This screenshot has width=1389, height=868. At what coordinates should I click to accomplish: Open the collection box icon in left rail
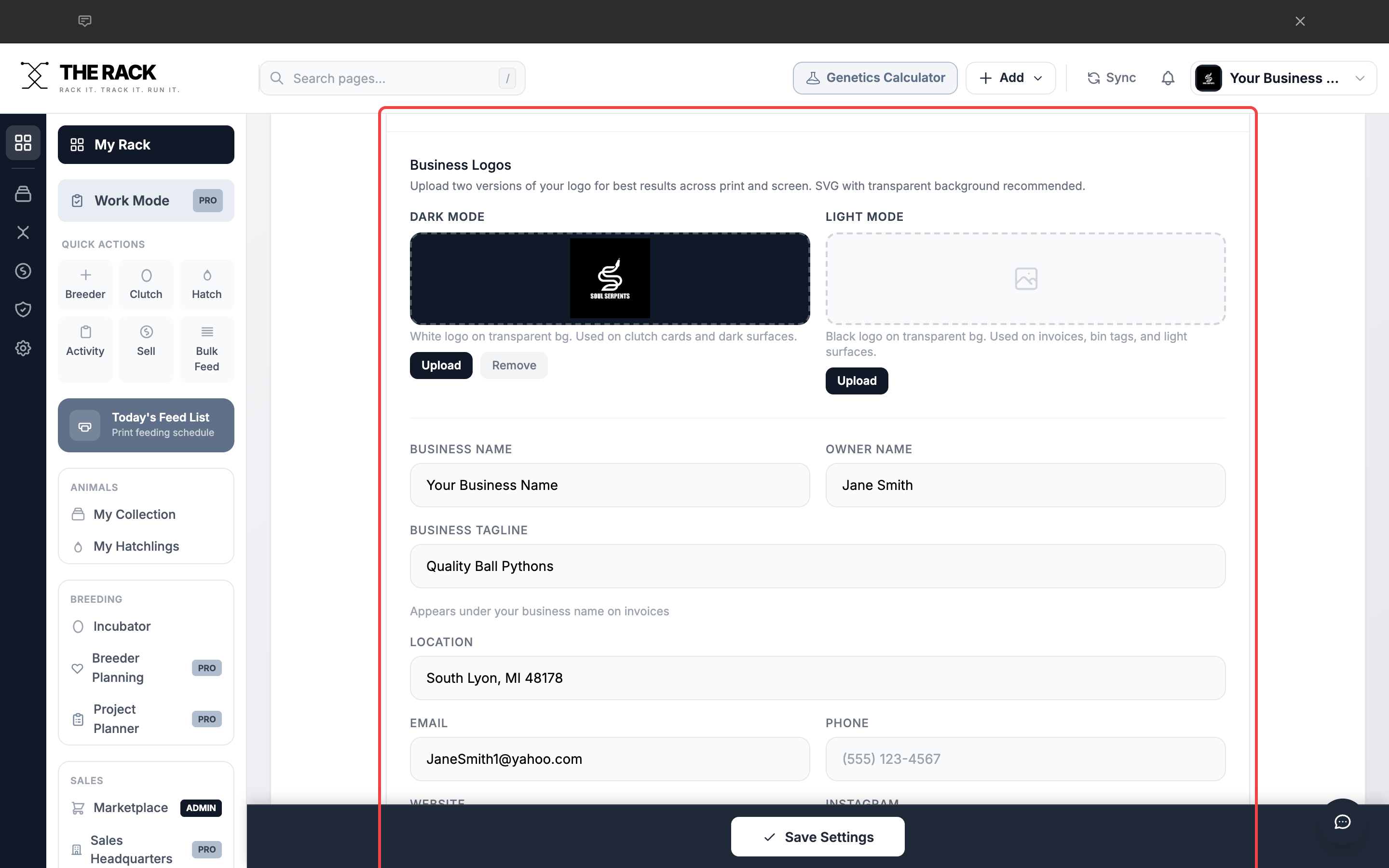point(23,194)
